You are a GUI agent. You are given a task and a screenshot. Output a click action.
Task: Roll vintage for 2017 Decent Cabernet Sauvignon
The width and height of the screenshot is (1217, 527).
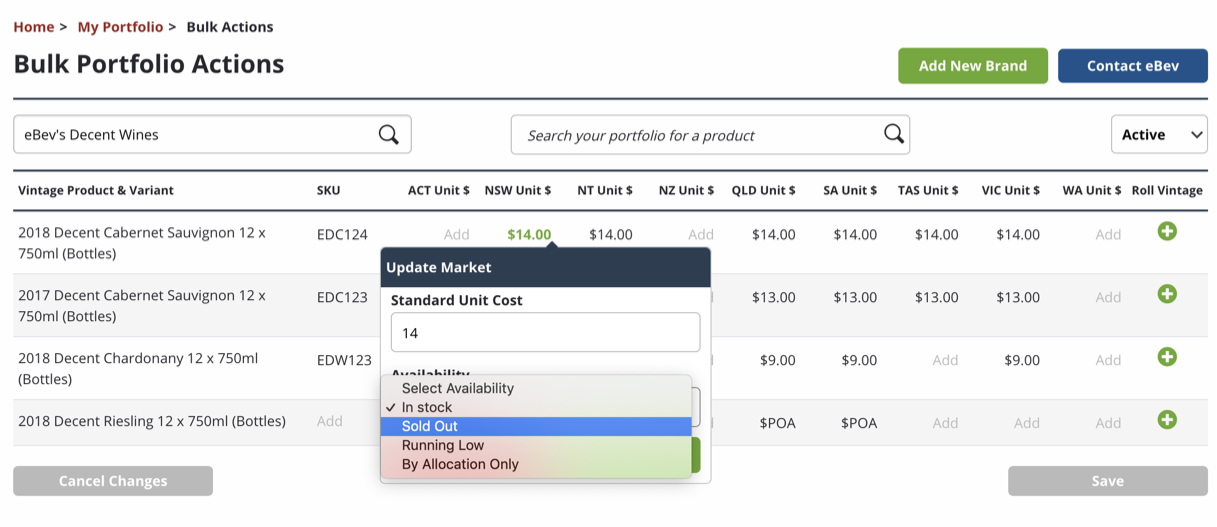(1166, 295)
